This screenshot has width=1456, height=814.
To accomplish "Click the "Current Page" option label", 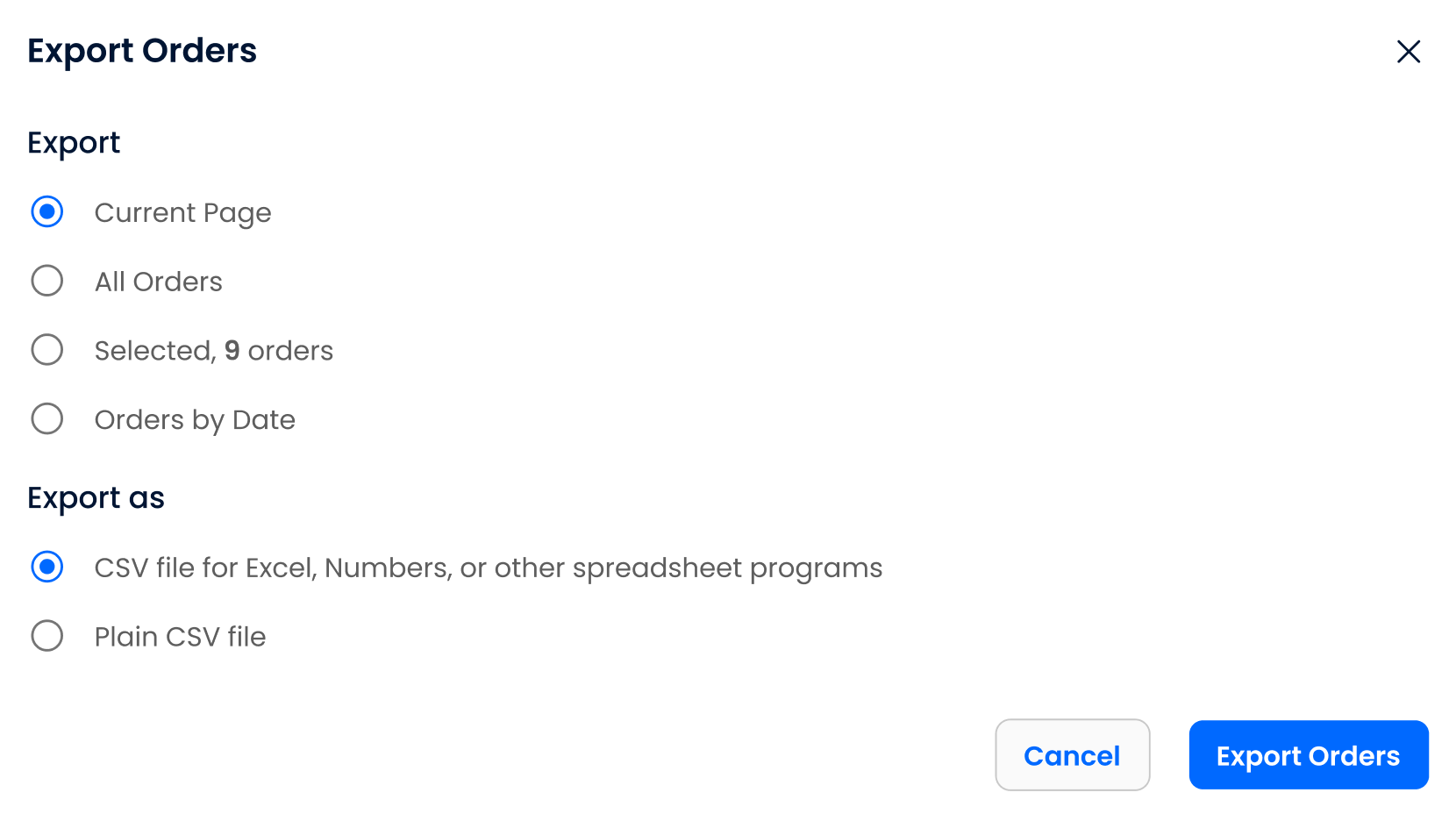I will pyautogui.click(x=182, y=213).
